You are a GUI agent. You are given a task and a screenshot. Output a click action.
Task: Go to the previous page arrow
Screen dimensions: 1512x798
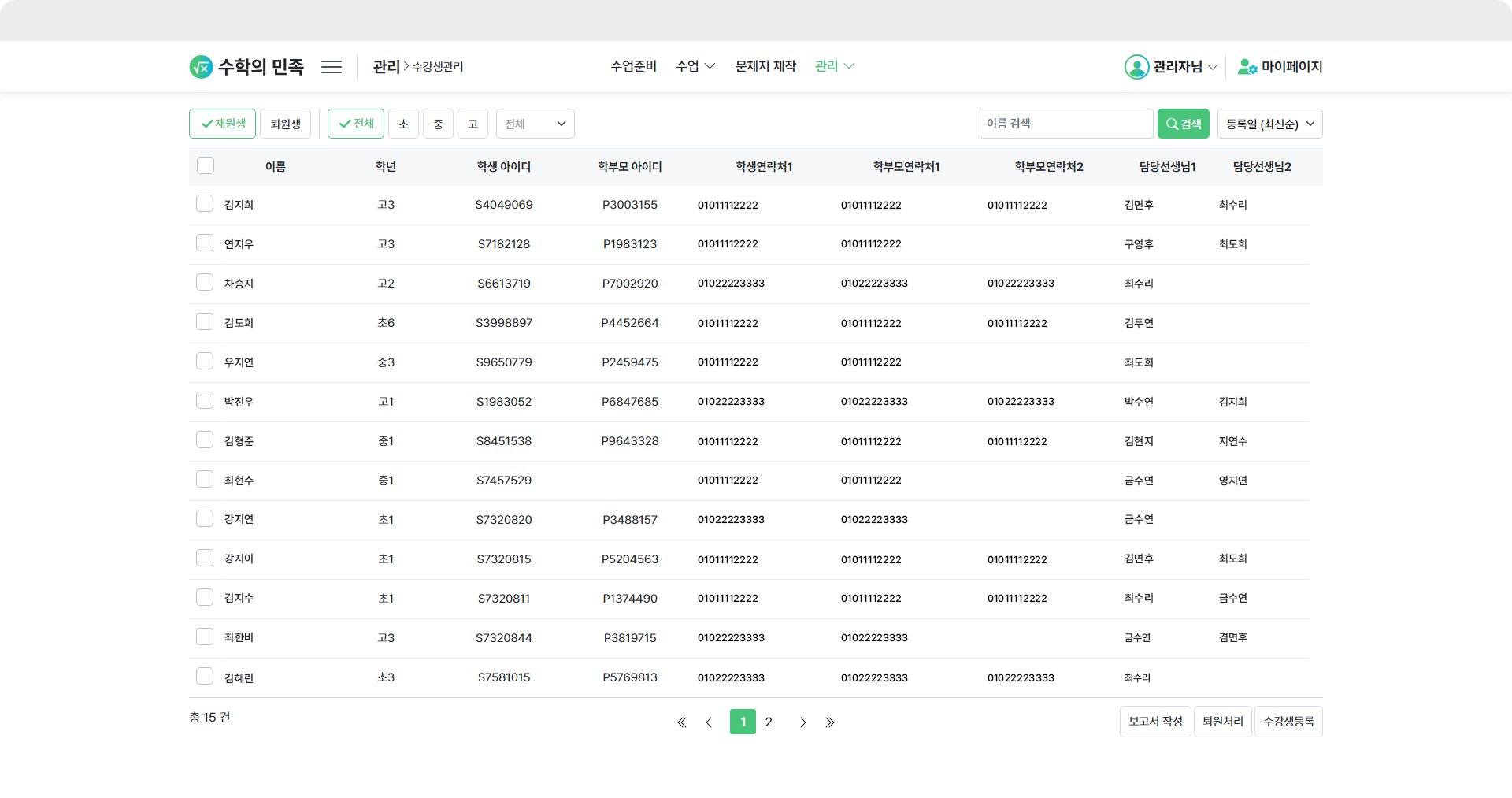[x=709, y=722]
